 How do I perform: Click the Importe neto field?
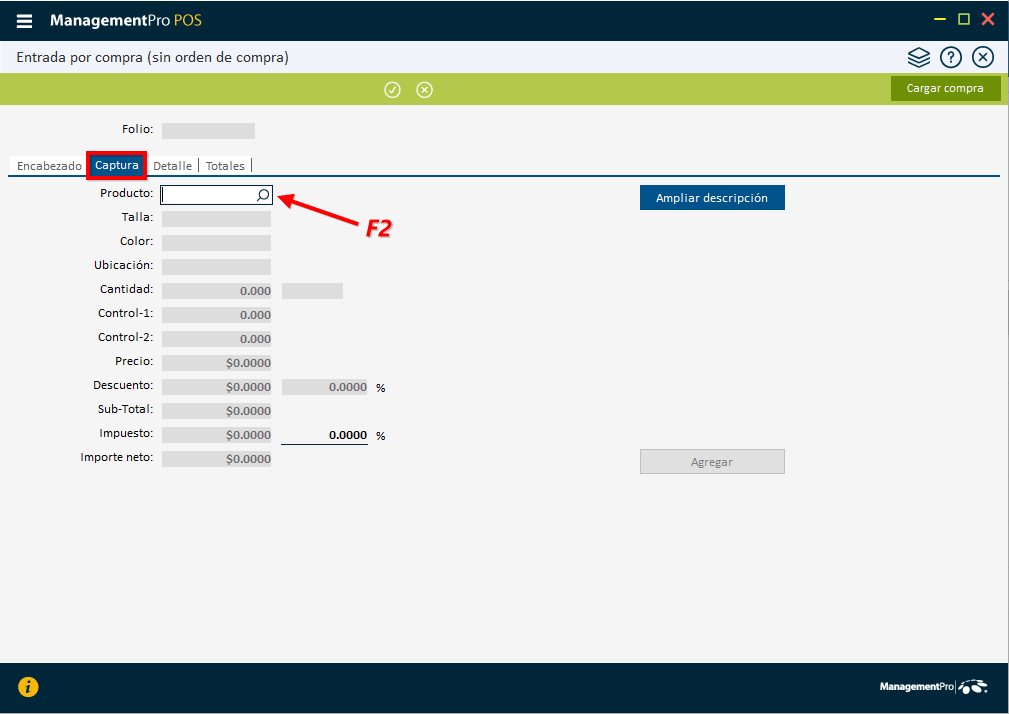[x=216, y=459]
